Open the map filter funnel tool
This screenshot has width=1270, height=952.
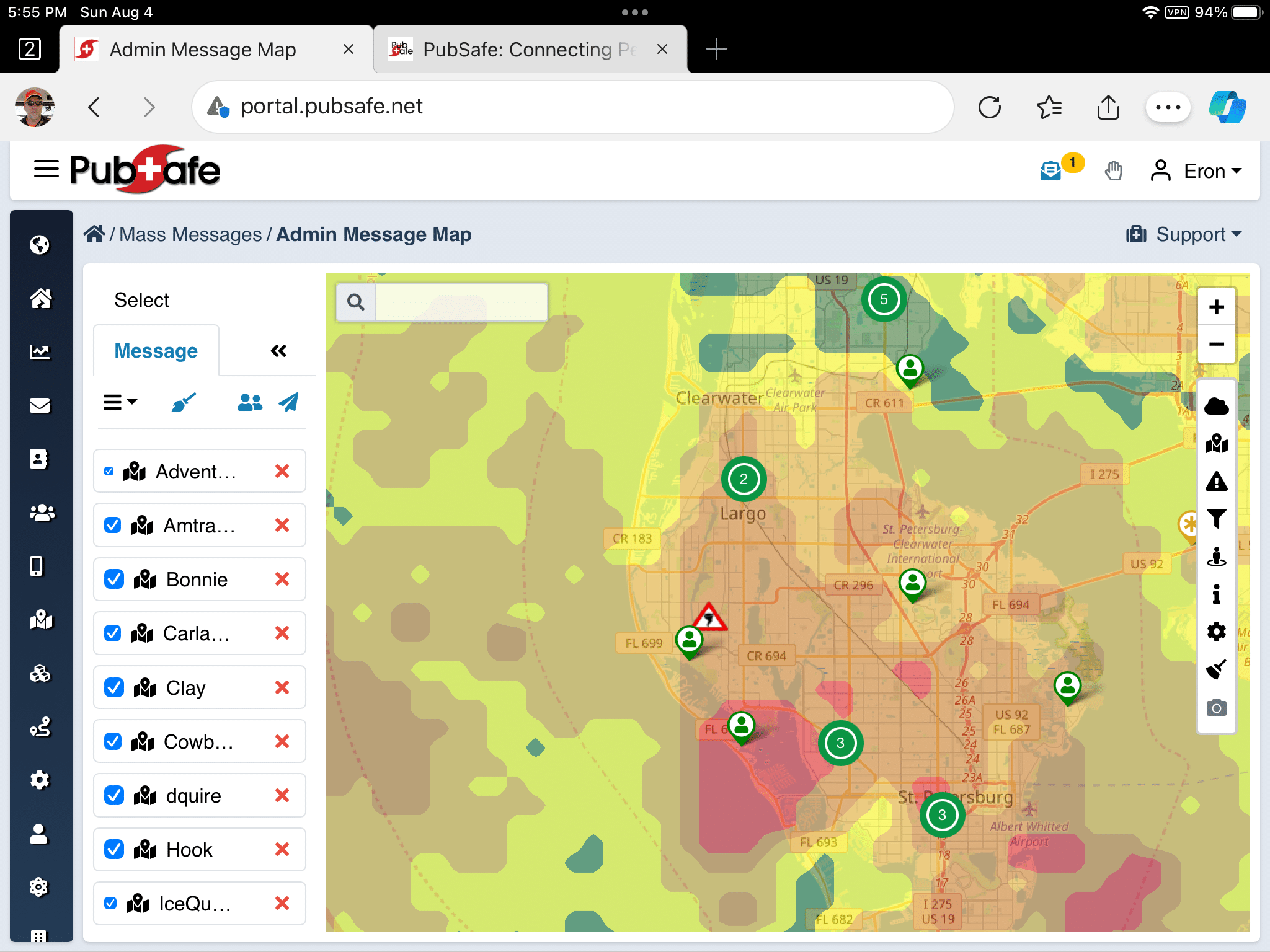tap(1216, 519)
